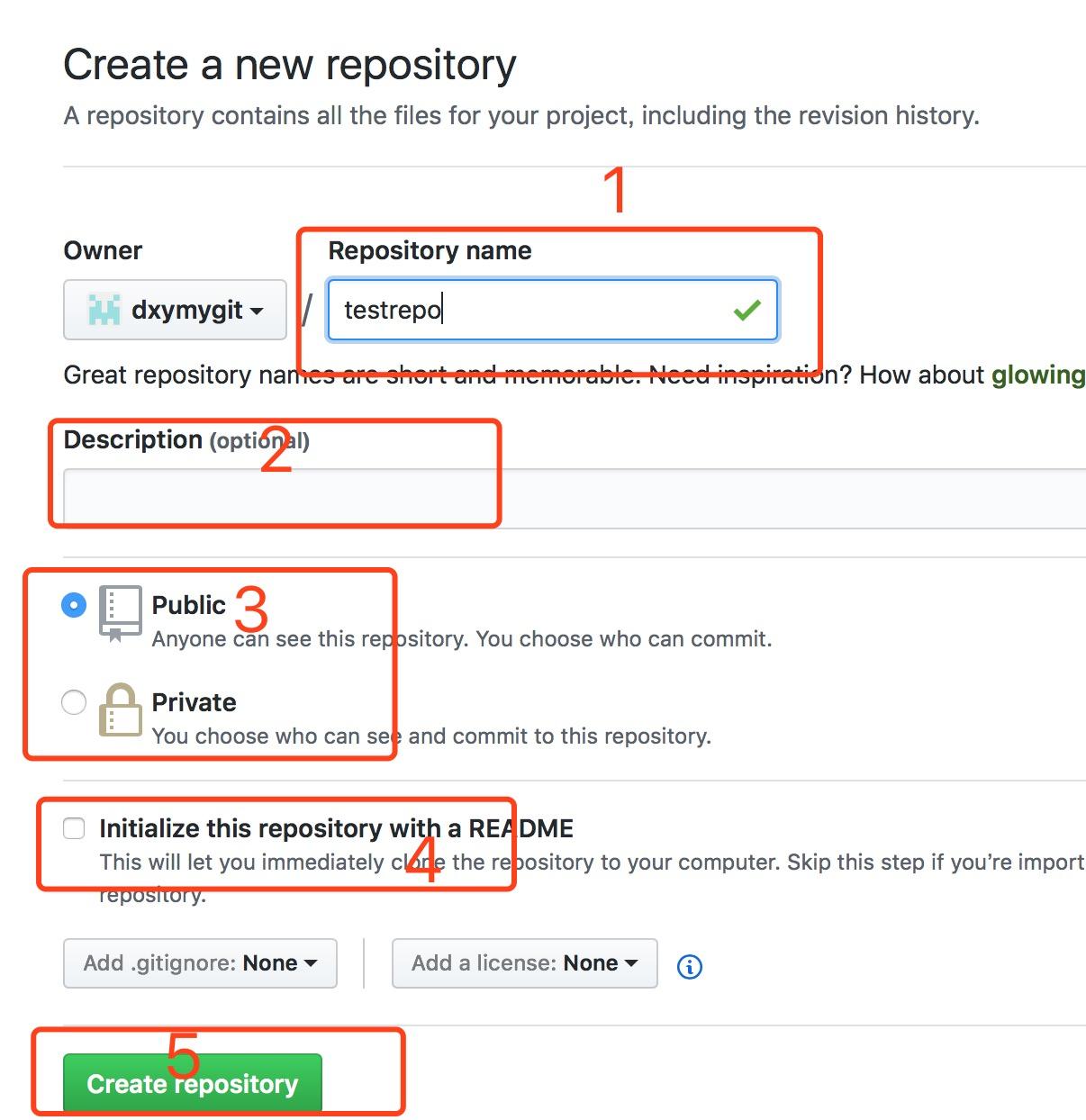Use the suggested glowing repository name link

click(x=1038, y=375)
